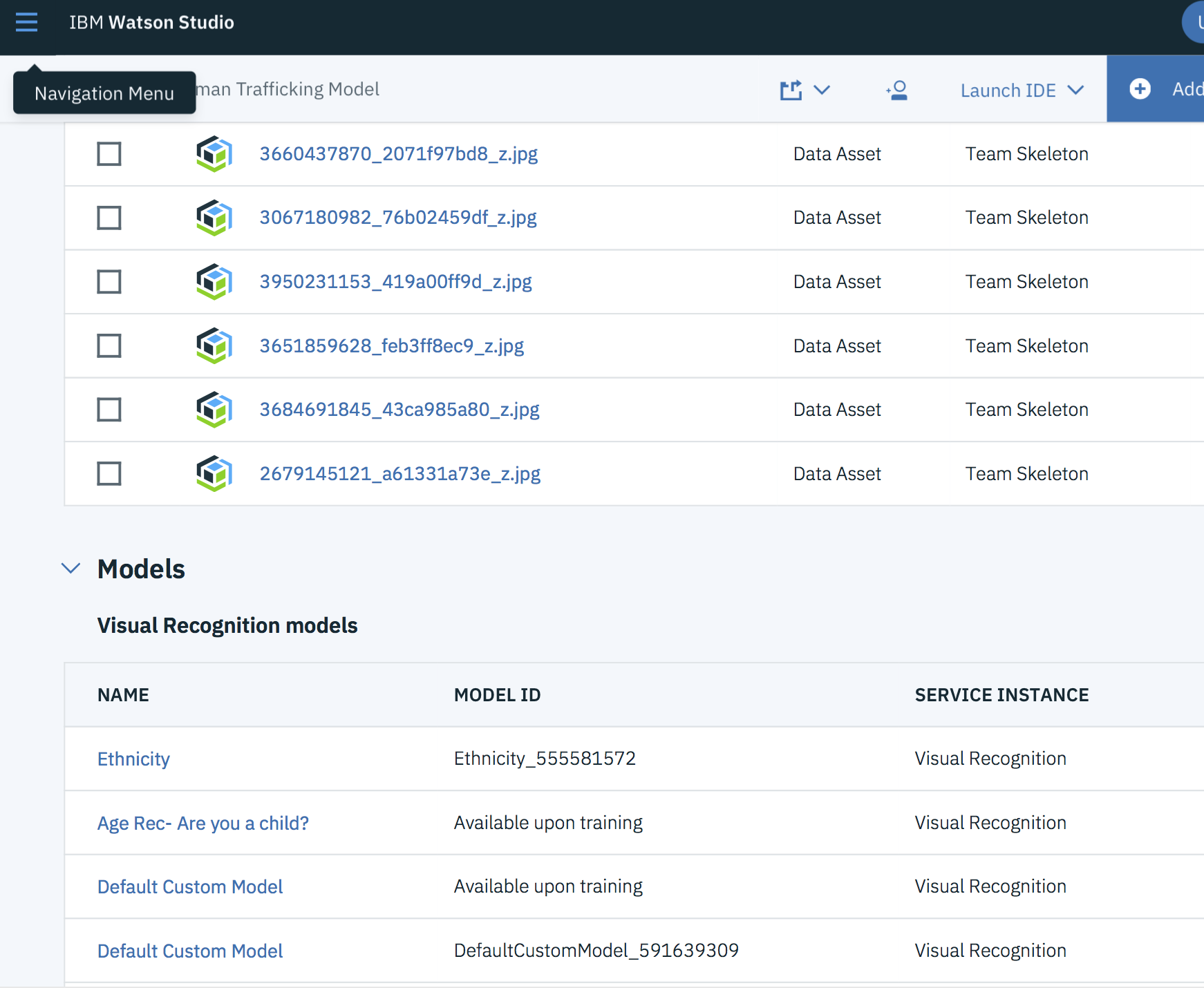The width and height of the screenshot is (1204, 988).
Task: Click Team Skeleton for 3660437870_2071f97bd8_z.jpg
Action: tap(1026, 153)
